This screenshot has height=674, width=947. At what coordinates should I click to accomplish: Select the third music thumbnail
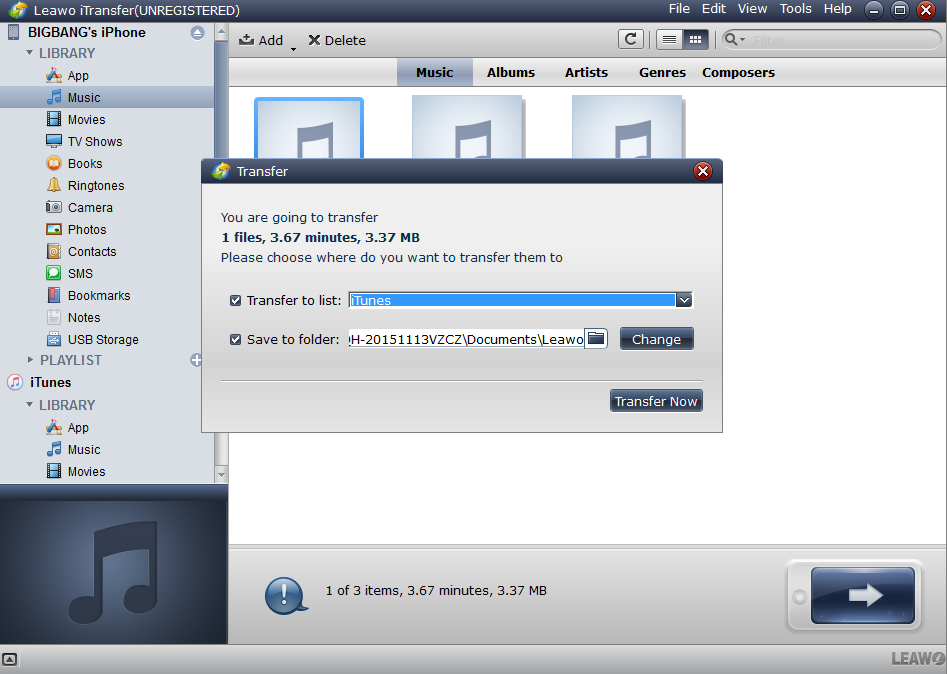tap(628, 127)
